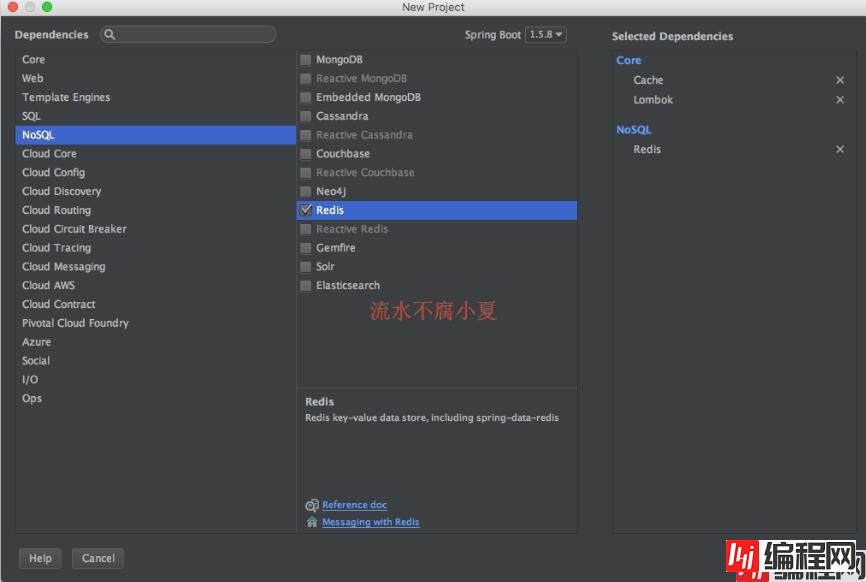Tick the Elasticsearch checkbox
866x582 pixels.
(x=306, y=286)
